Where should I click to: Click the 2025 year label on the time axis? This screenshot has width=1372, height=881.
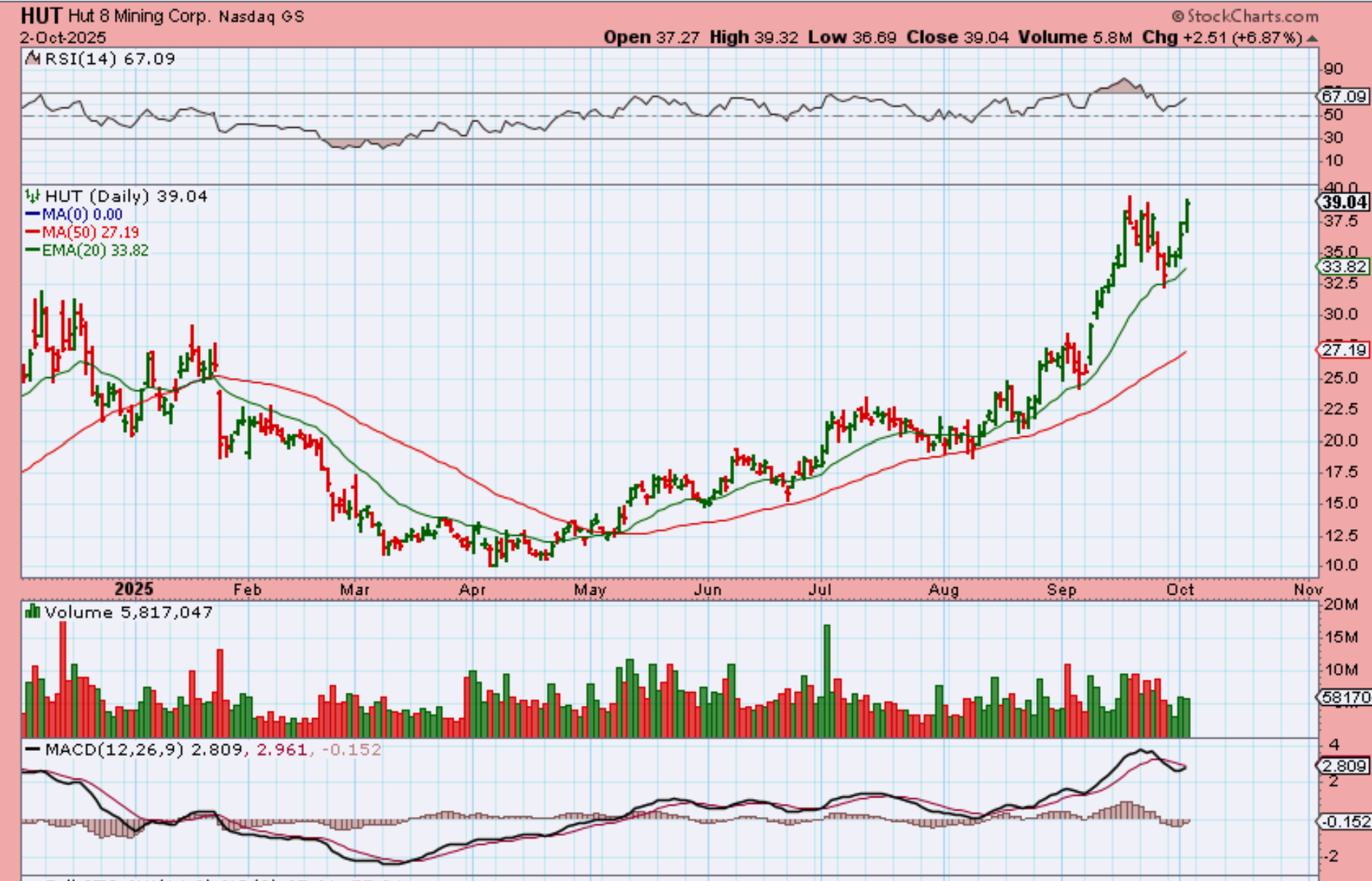tap(134, 589)
